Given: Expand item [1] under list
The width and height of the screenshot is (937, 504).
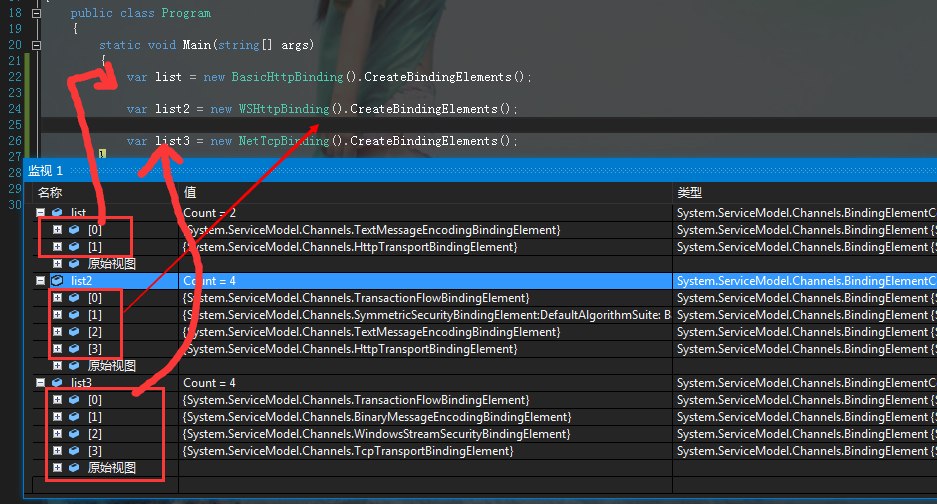Looking at the screenshot, I should pos(57,246).
